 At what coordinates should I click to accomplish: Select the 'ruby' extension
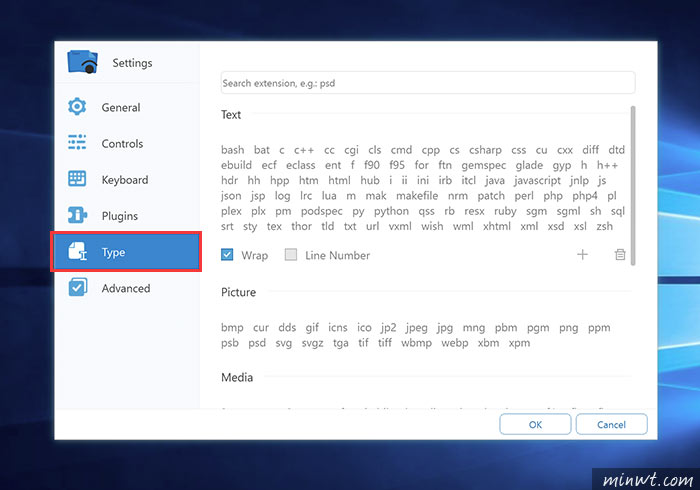coord(505,212)
